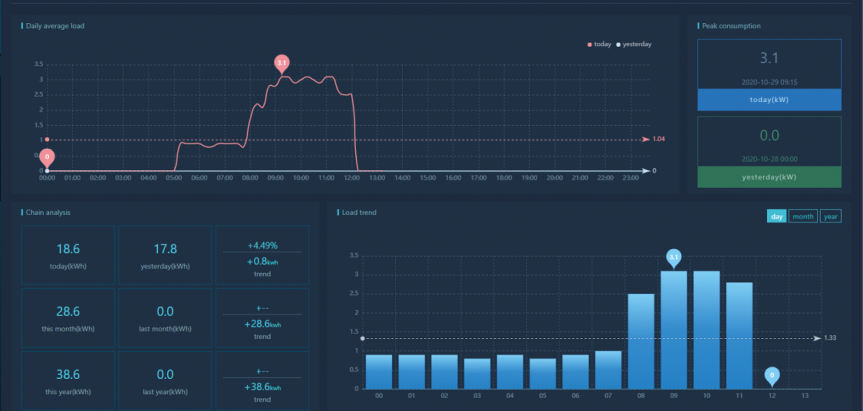
Task: Open the 18.6 today(kWh) card
Action: [x=69, y=254]
